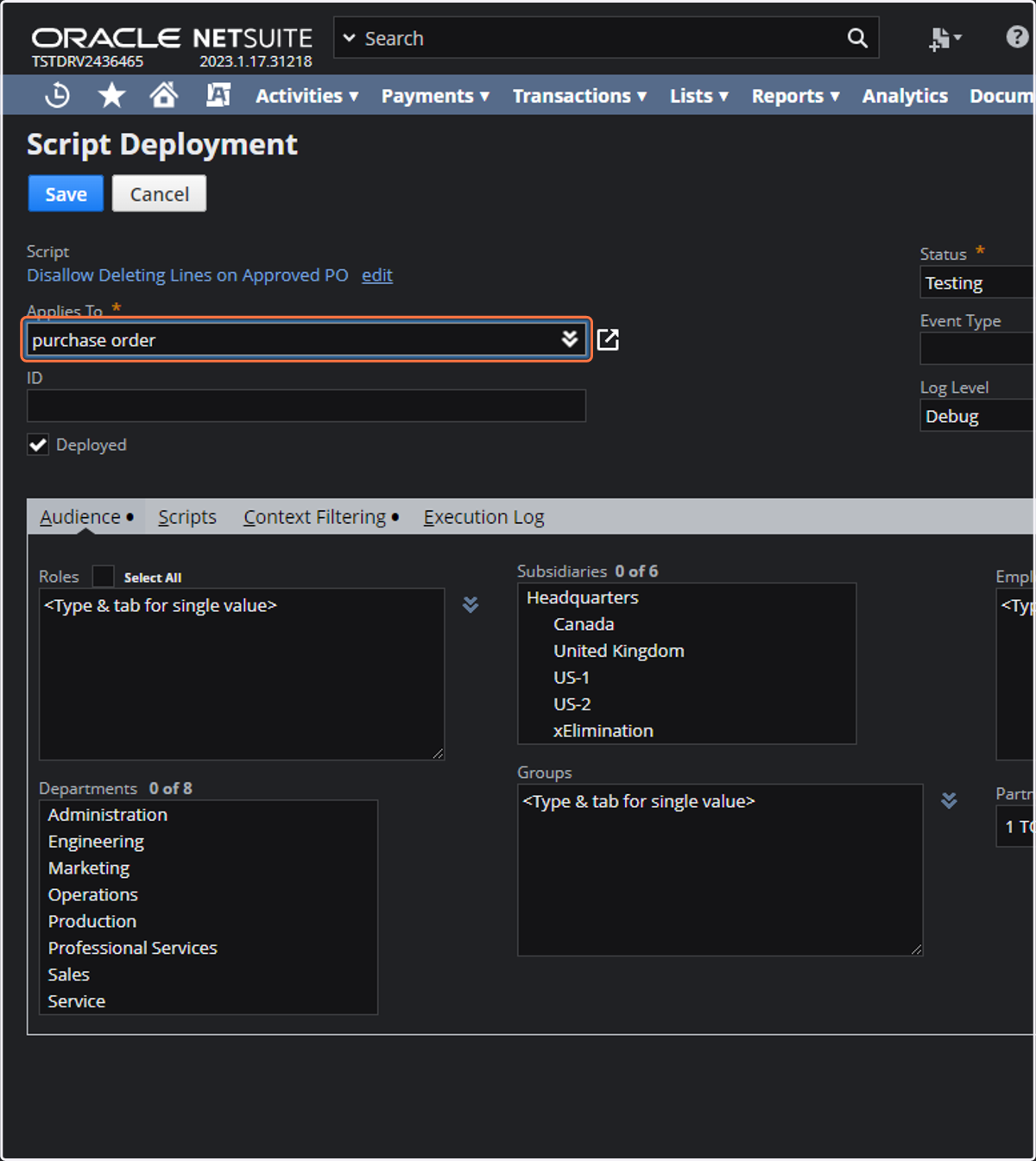The height and width of the screenshot is (1161, 1036).
Task: Toggle the Deployed checkbox
Action: 38,445
